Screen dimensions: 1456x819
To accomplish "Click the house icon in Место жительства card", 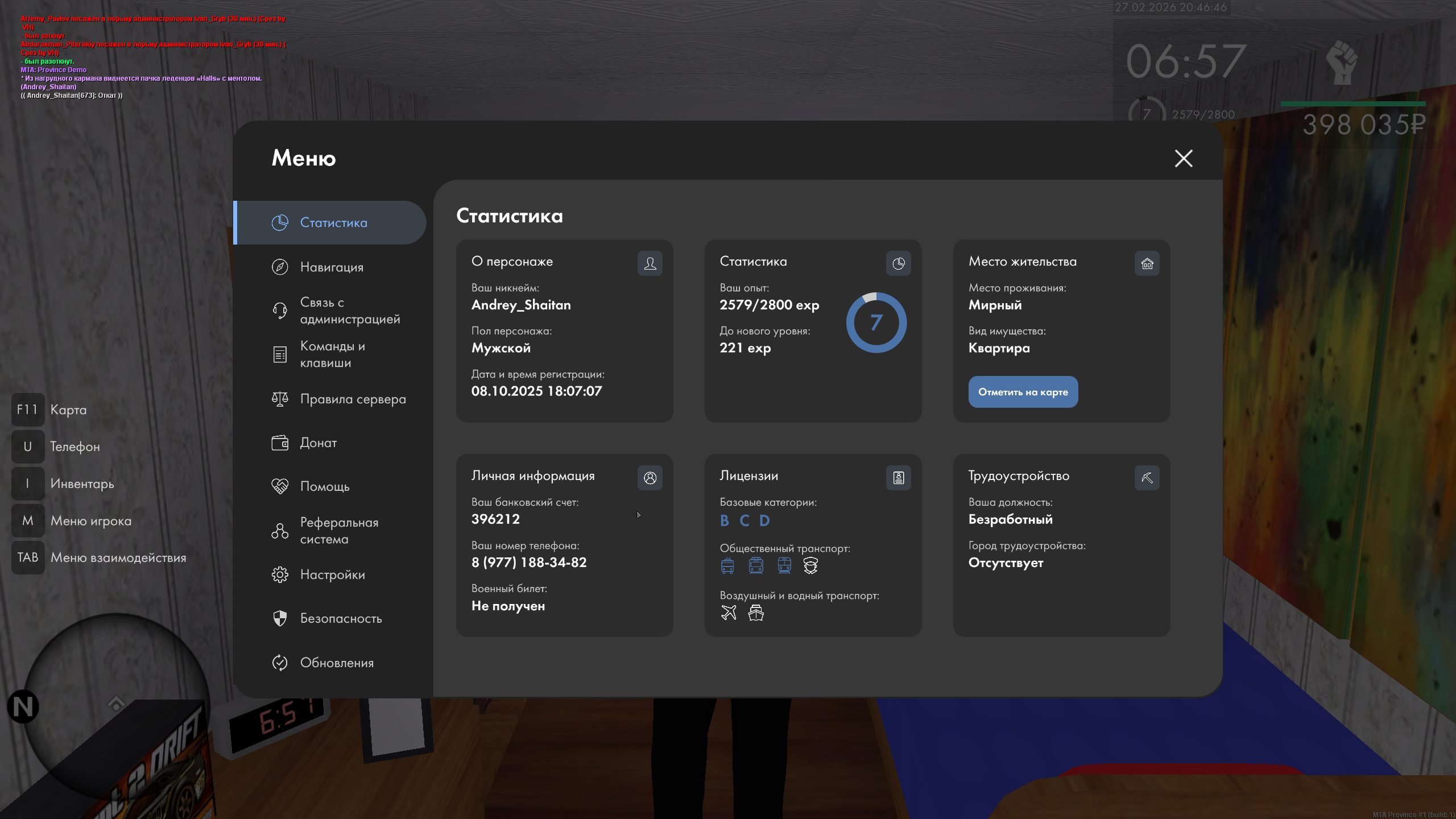I will point(1147,263).
